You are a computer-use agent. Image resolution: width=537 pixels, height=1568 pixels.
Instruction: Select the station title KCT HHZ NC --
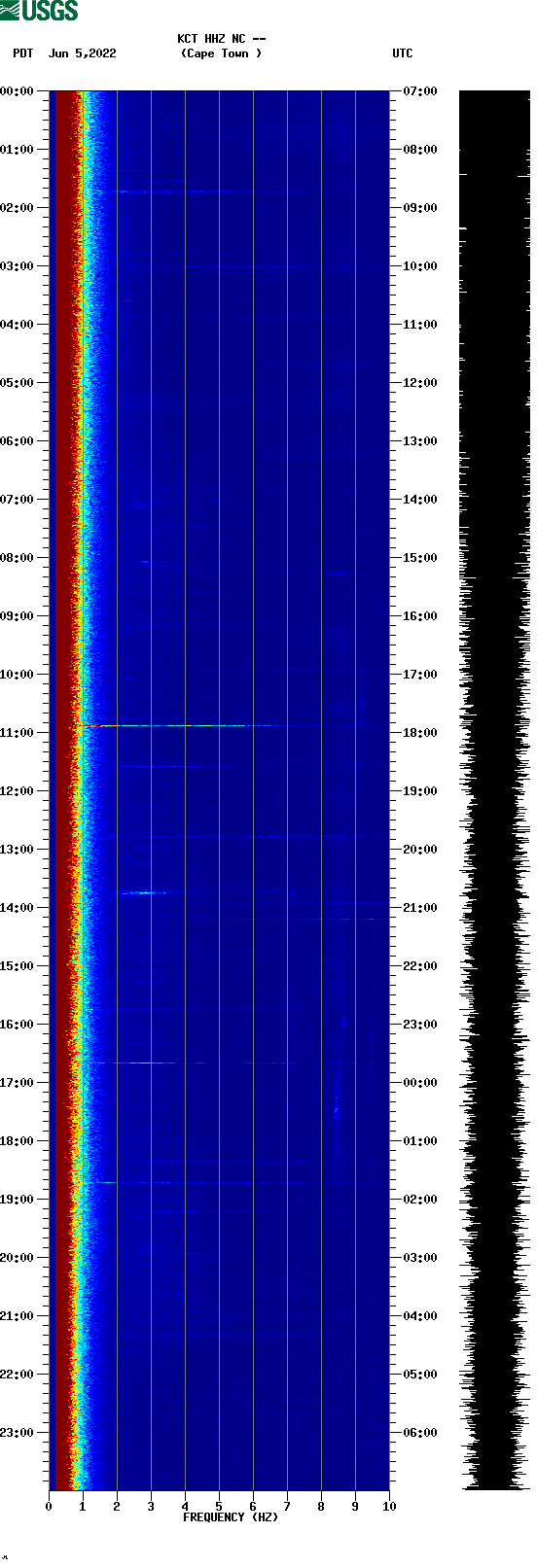coord(221,39)
